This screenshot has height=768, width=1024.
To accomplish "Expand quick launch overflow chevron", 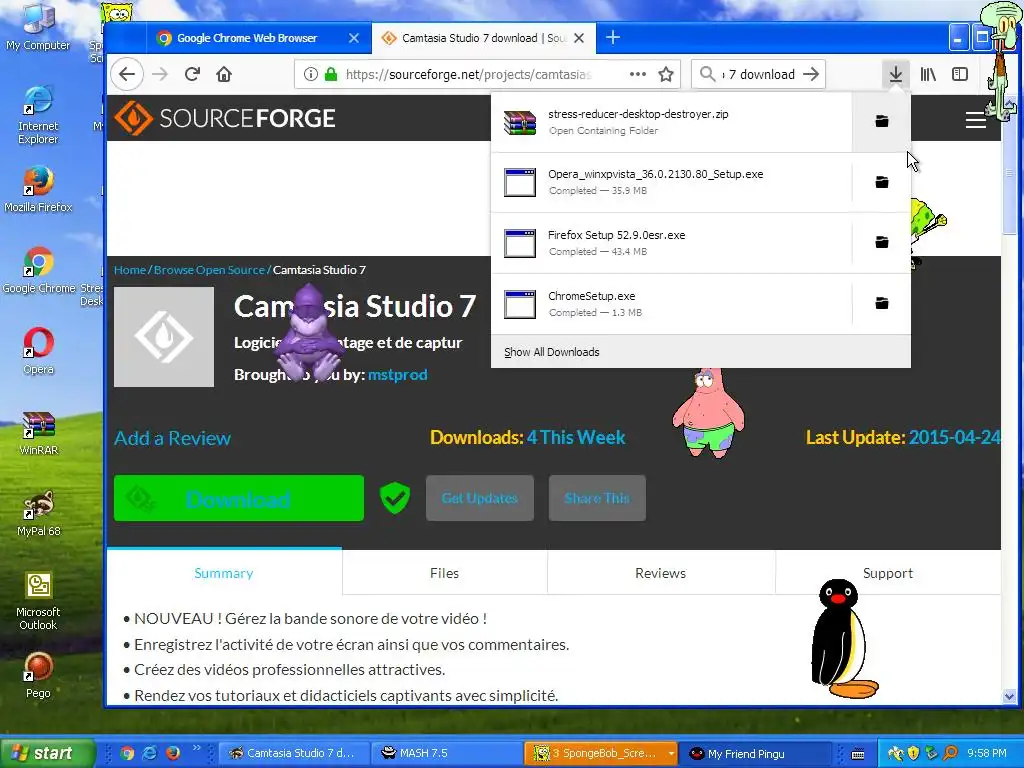I will click(196, 748).
